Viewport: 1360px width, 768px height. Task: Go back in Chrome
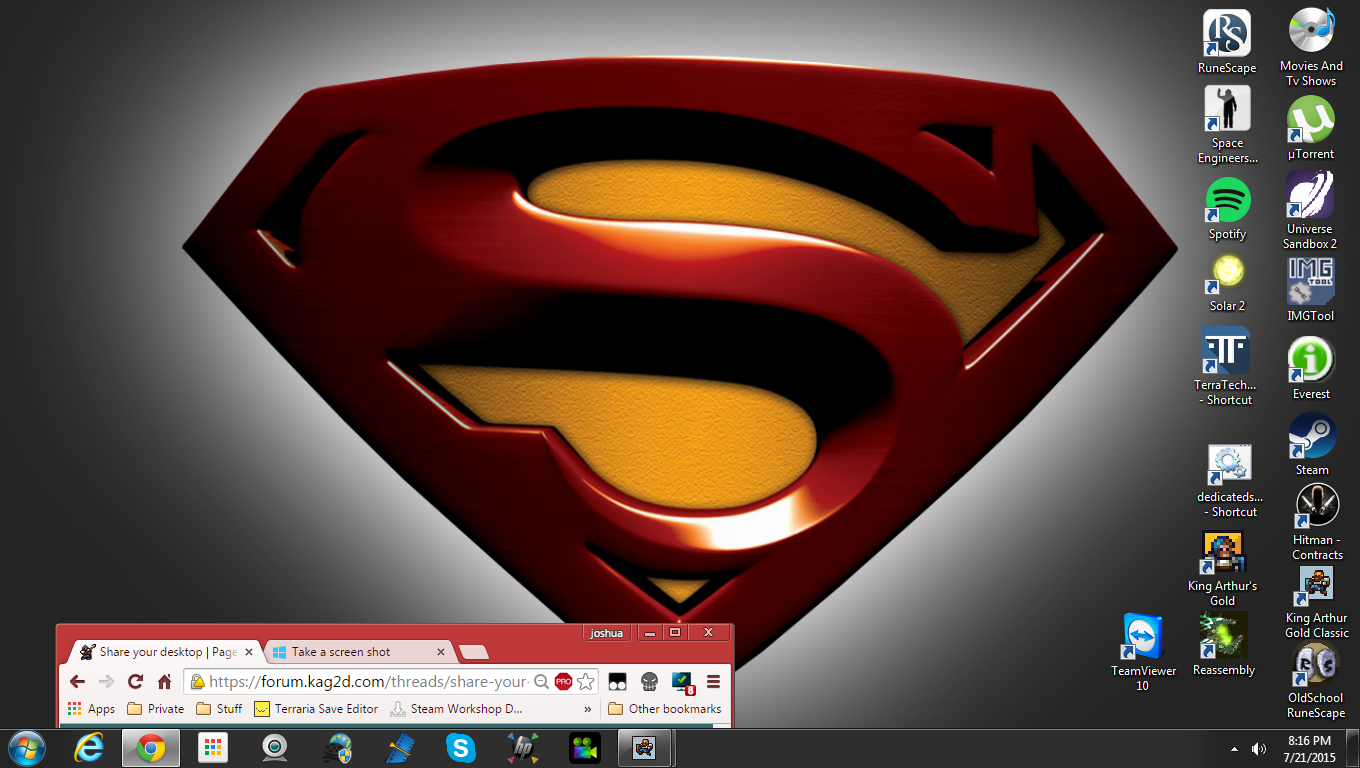[x=77, y=682]
